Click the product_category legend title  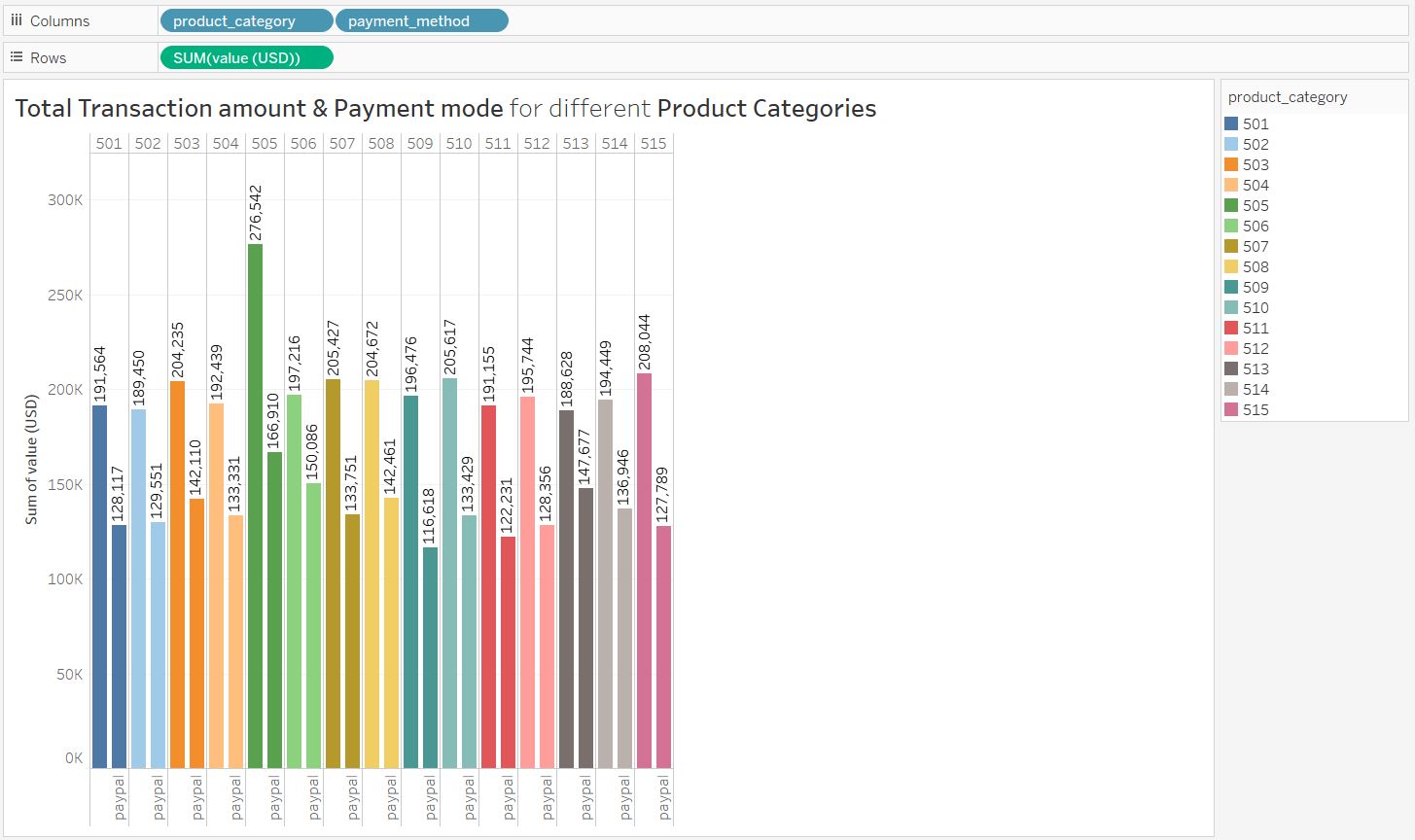(1287, 97)
